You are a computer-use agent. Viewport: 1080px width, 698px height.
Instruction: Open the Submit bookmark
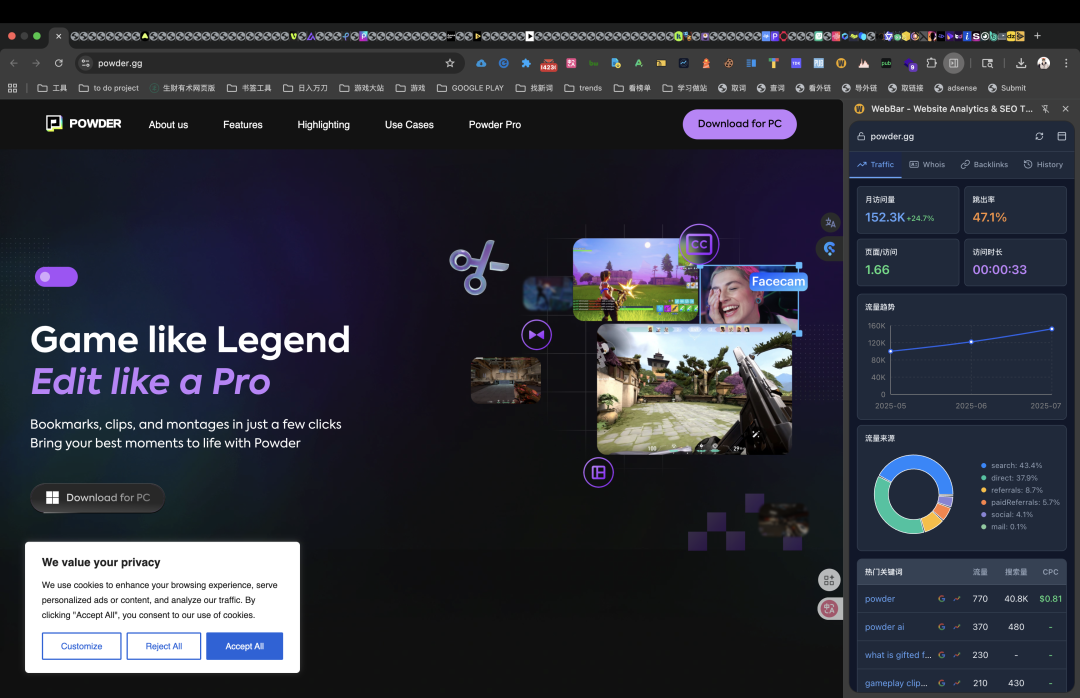pyautogui.click(x=1007, y=88)
